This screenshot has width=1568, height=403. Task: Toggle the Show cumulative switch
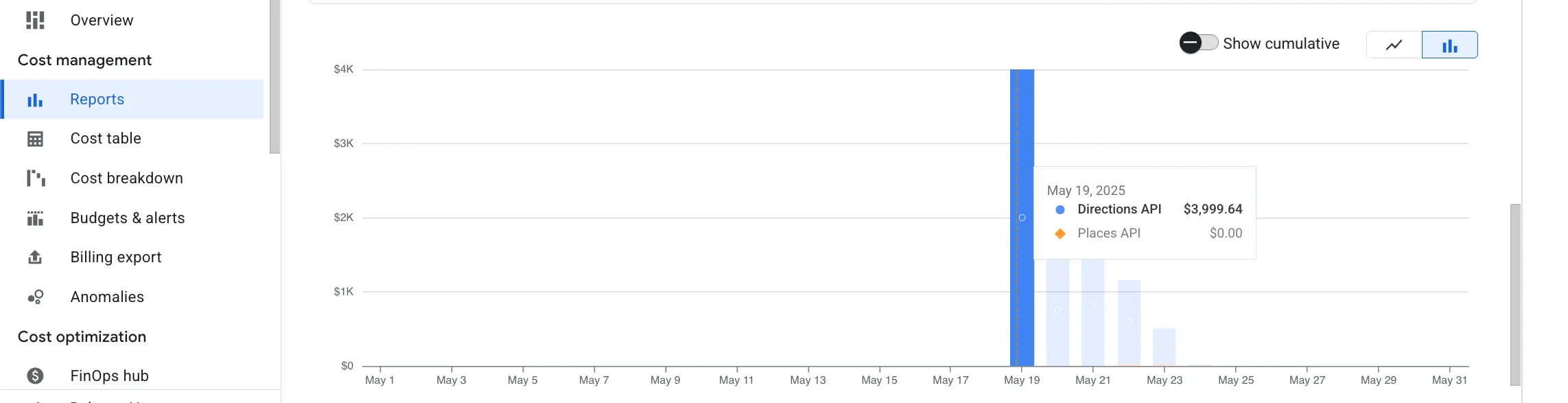coord(1198,43)
